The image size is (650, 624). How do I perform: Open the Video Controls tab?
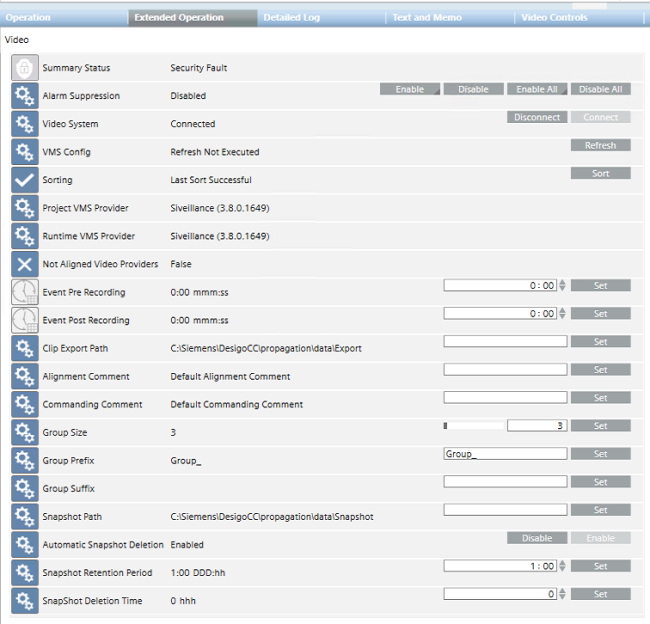pos(555,18)
